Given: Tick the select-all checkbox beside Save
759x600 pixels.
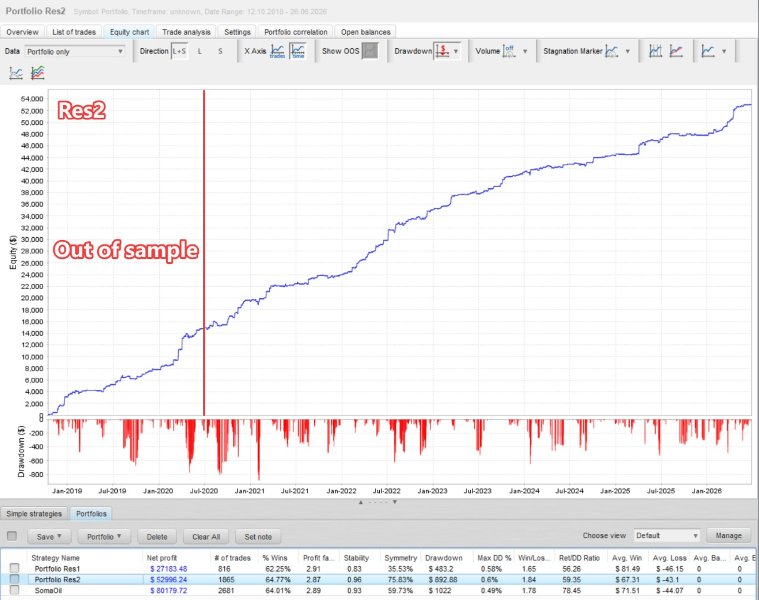Looking at the screenshot, I should [x=12, y=536].
